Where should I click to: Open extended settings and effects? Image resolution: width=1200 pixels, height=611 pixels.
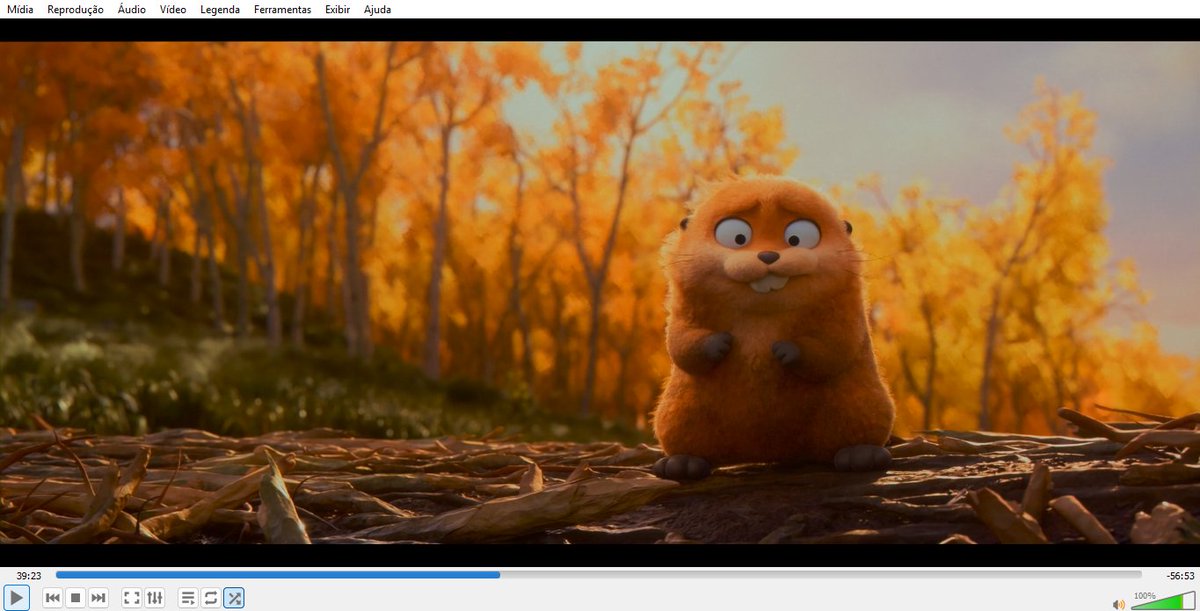pyautogui.click(x=154, y=598)
